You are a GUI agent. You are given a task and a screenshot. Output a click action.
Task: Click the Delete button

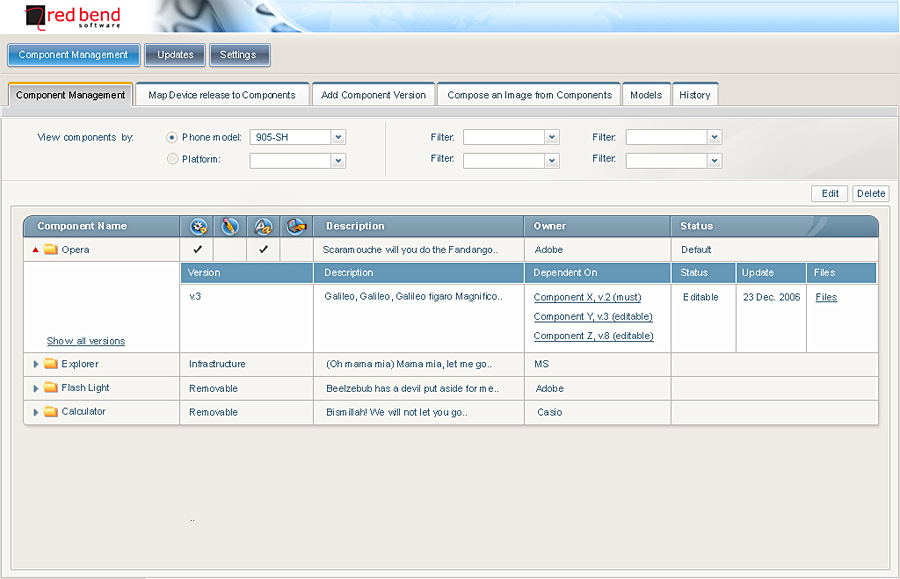coord(870,194)
